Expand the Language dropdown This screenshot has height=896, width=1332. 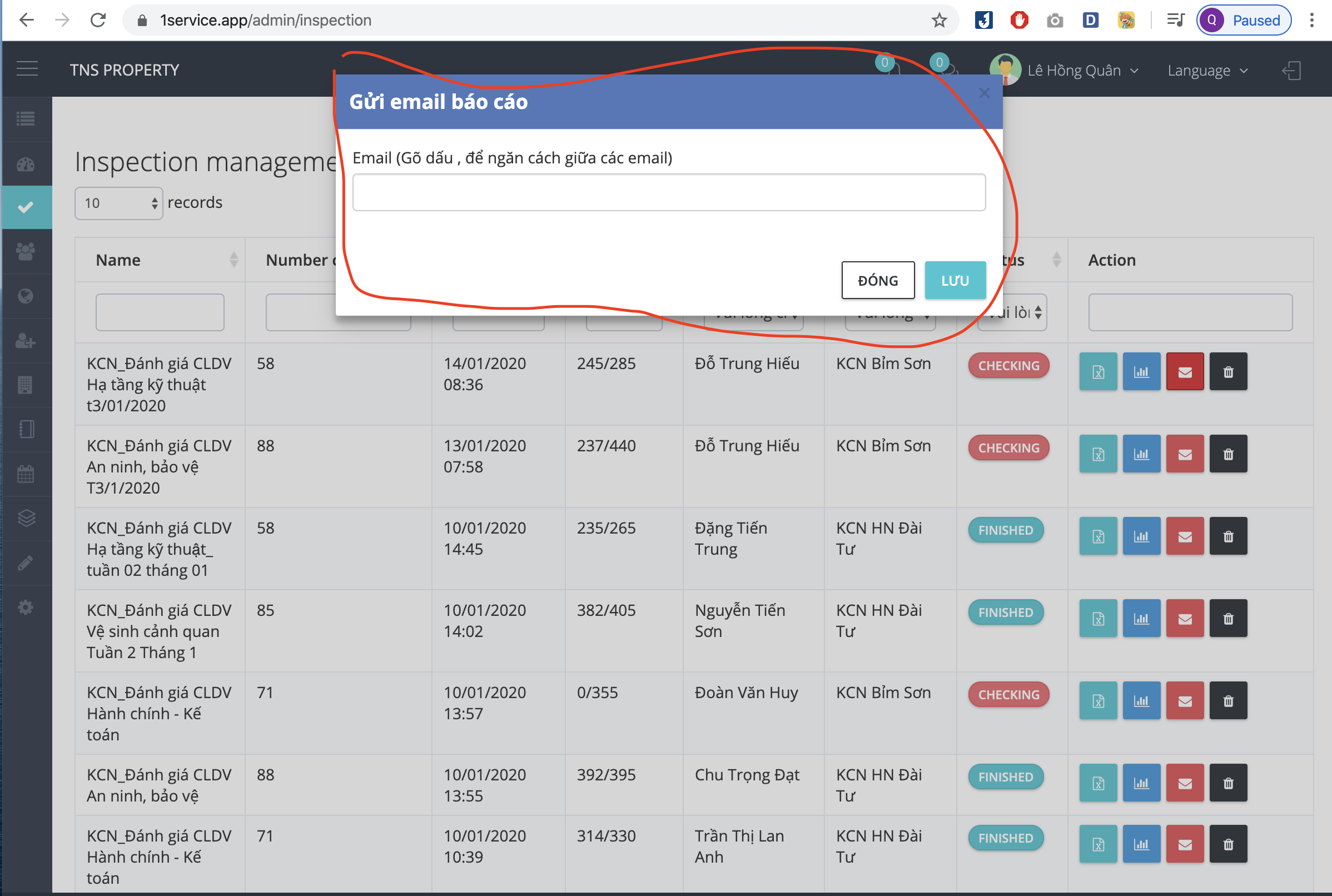point(1207,70)
